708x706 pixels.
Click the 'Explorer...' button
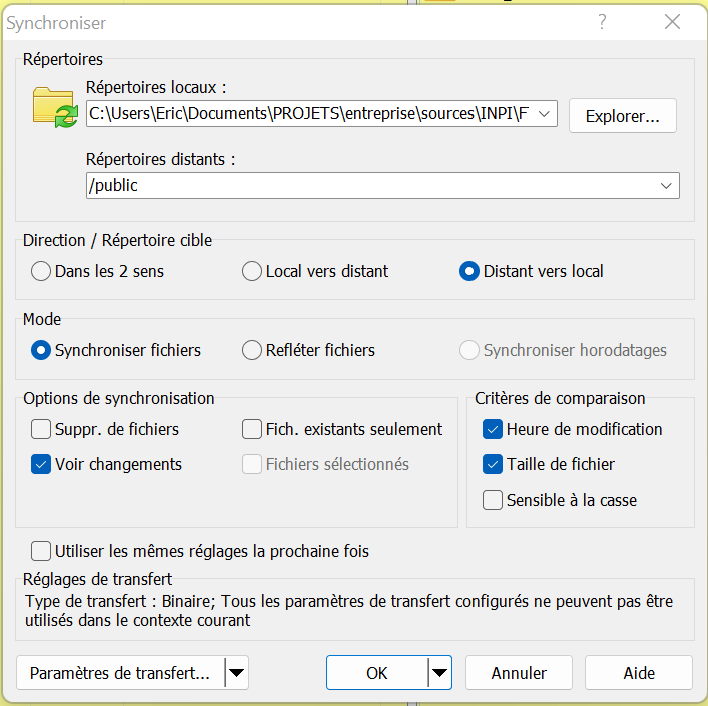[x=622, y=116]
